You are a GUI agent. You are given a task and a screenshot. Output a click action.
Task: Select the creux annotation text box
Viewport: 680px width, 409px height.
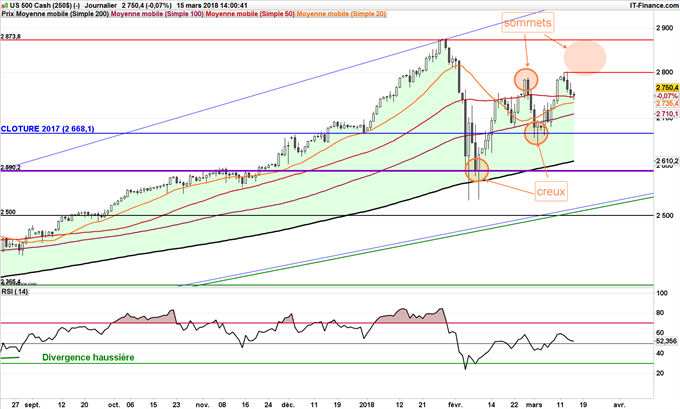551,191
